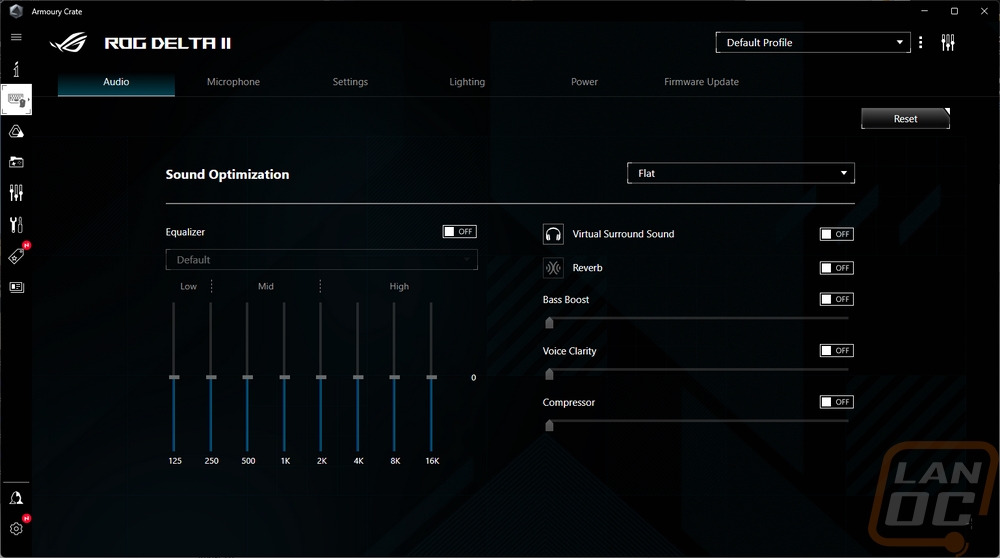The image size is (1000, 558).
Task: Click the Reverb sound wave icon
Action: [x=553, y=268]
